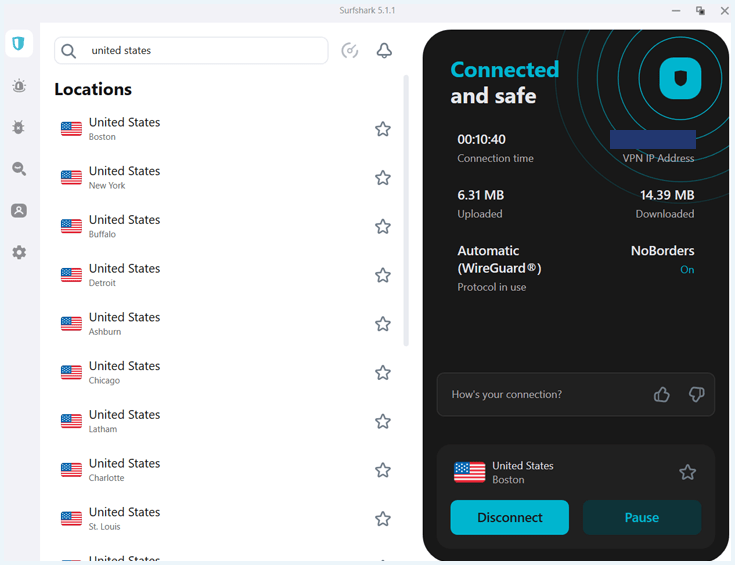735x565 pixels.
Task: Select United States Charlotte location
Action: point(225,470)
